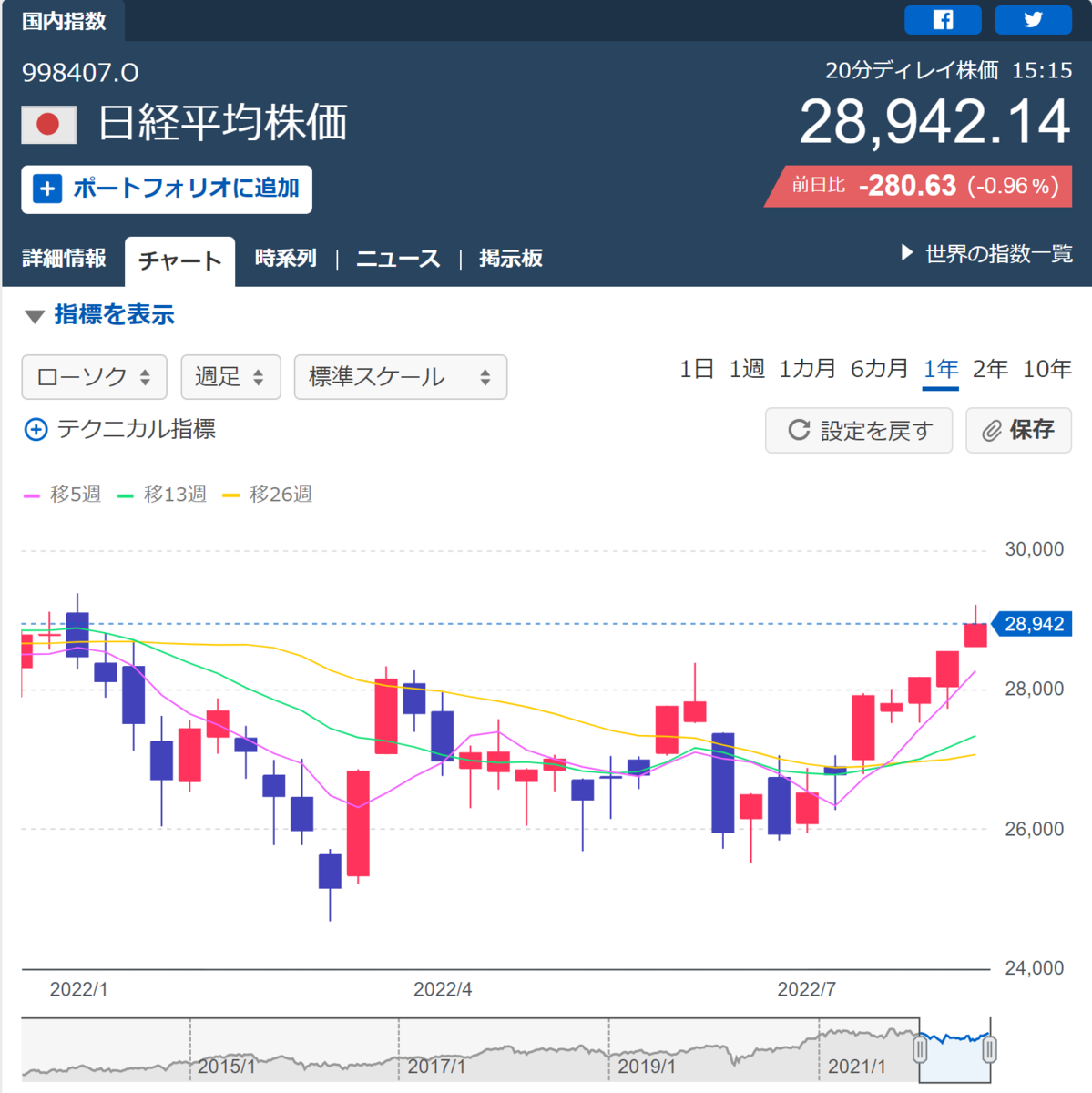Share the page via the Facebook icon
1092x1093 pixels.
coord(943,19)
